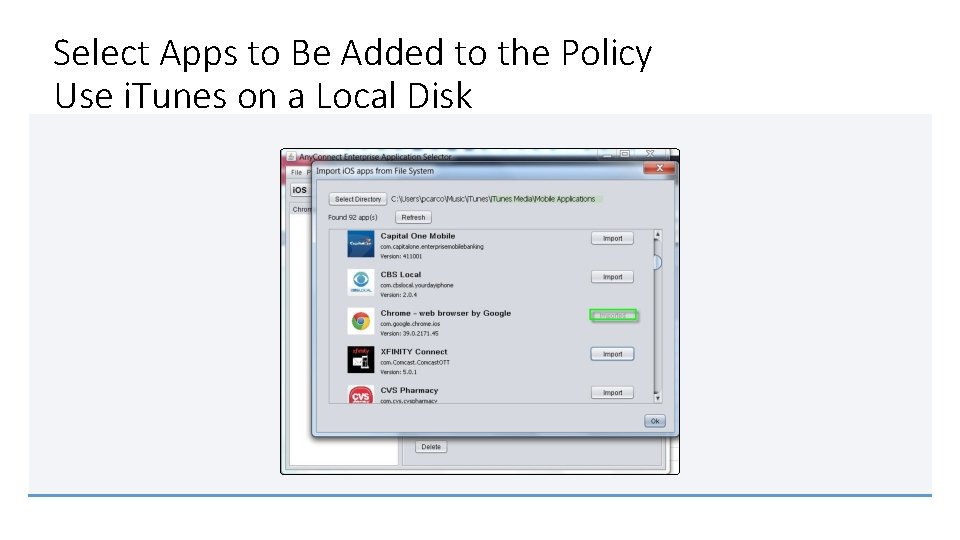Open the File menu in AnyConnect window

tap(296, 173)
